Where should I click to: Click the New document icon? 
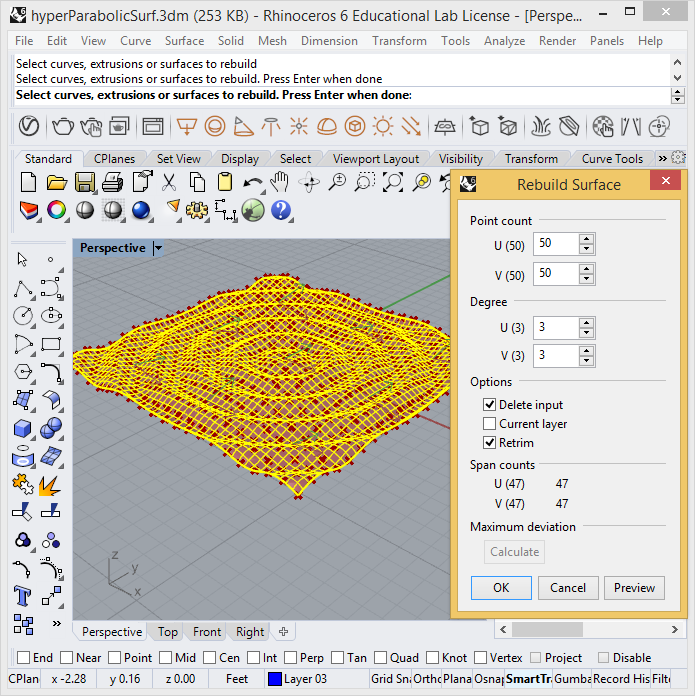29,182
